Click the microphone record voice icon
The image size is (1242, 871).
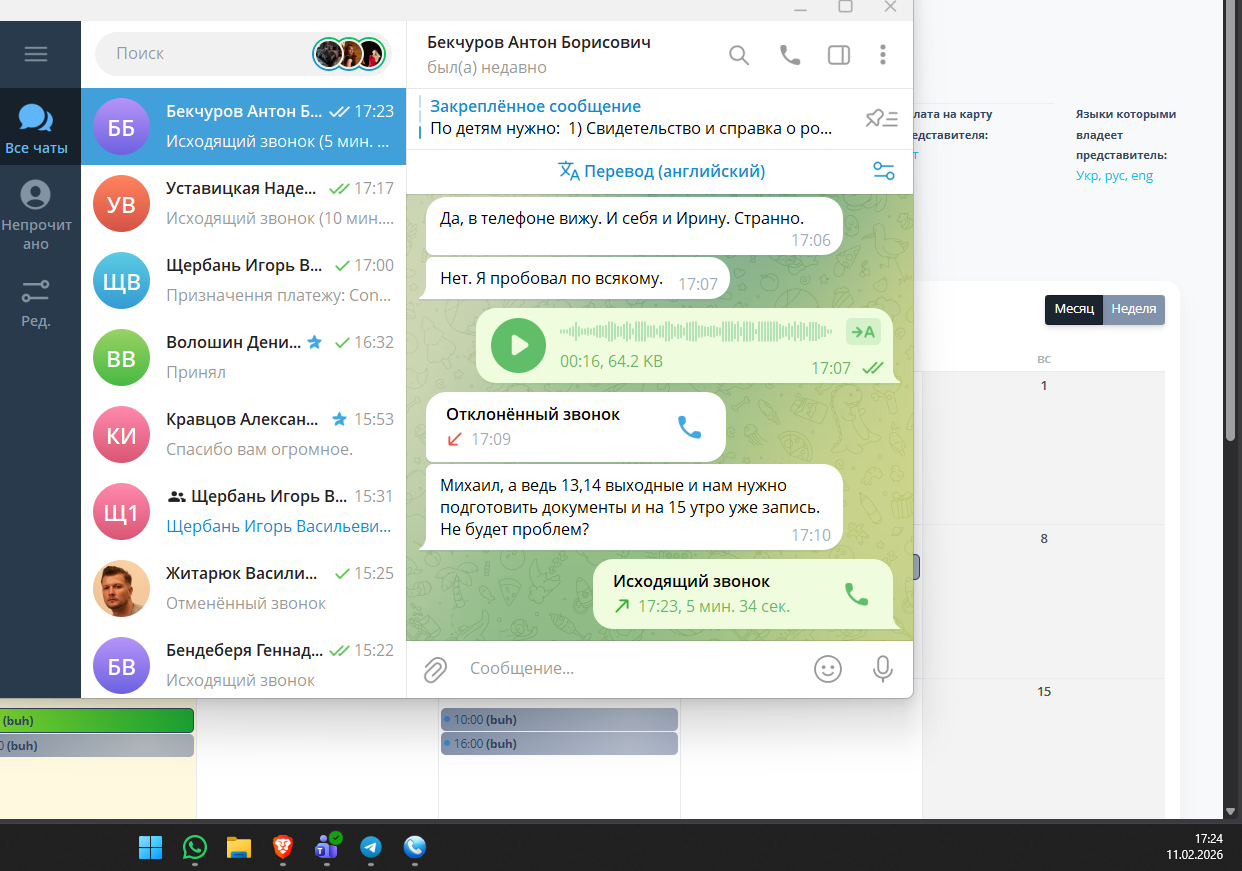point(883,669)
